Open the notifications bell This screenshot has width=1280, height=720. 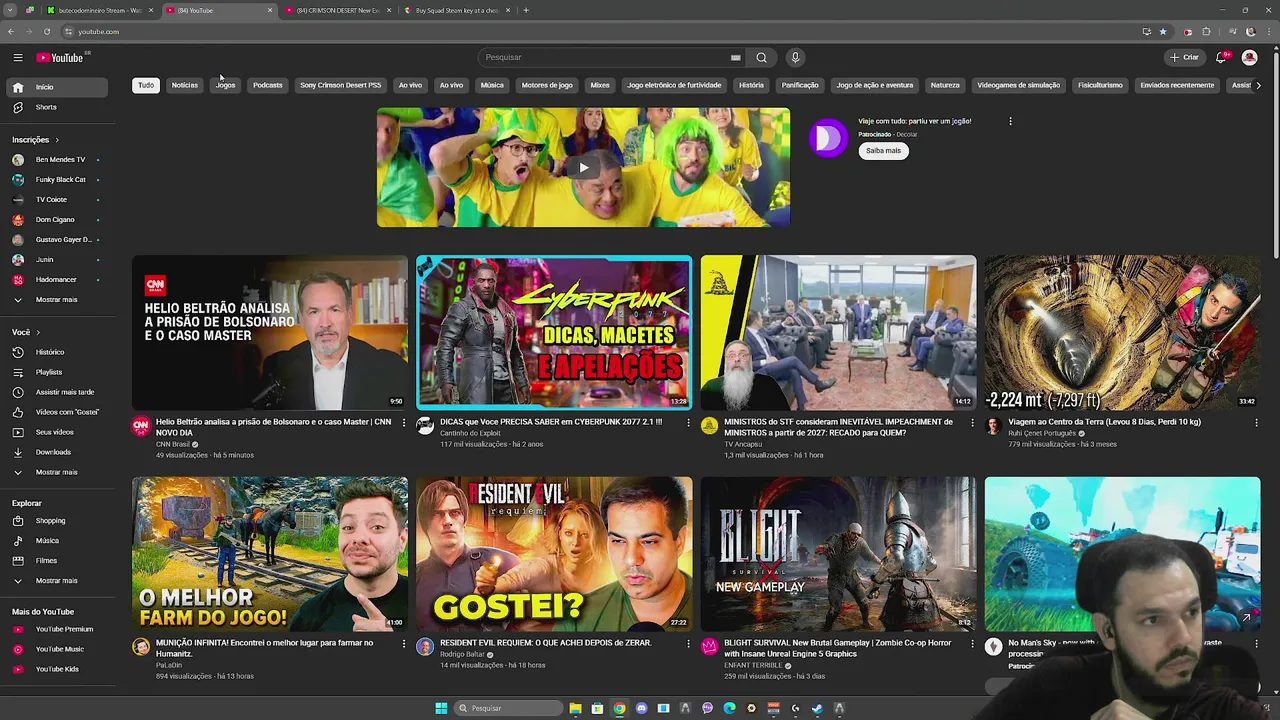(x=1221, y=57)
